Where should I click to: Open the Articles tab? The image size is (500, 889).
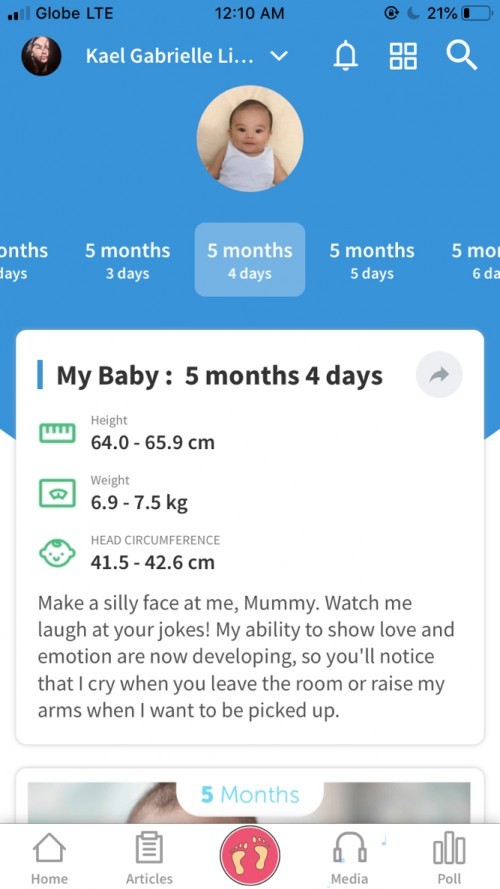149,858
